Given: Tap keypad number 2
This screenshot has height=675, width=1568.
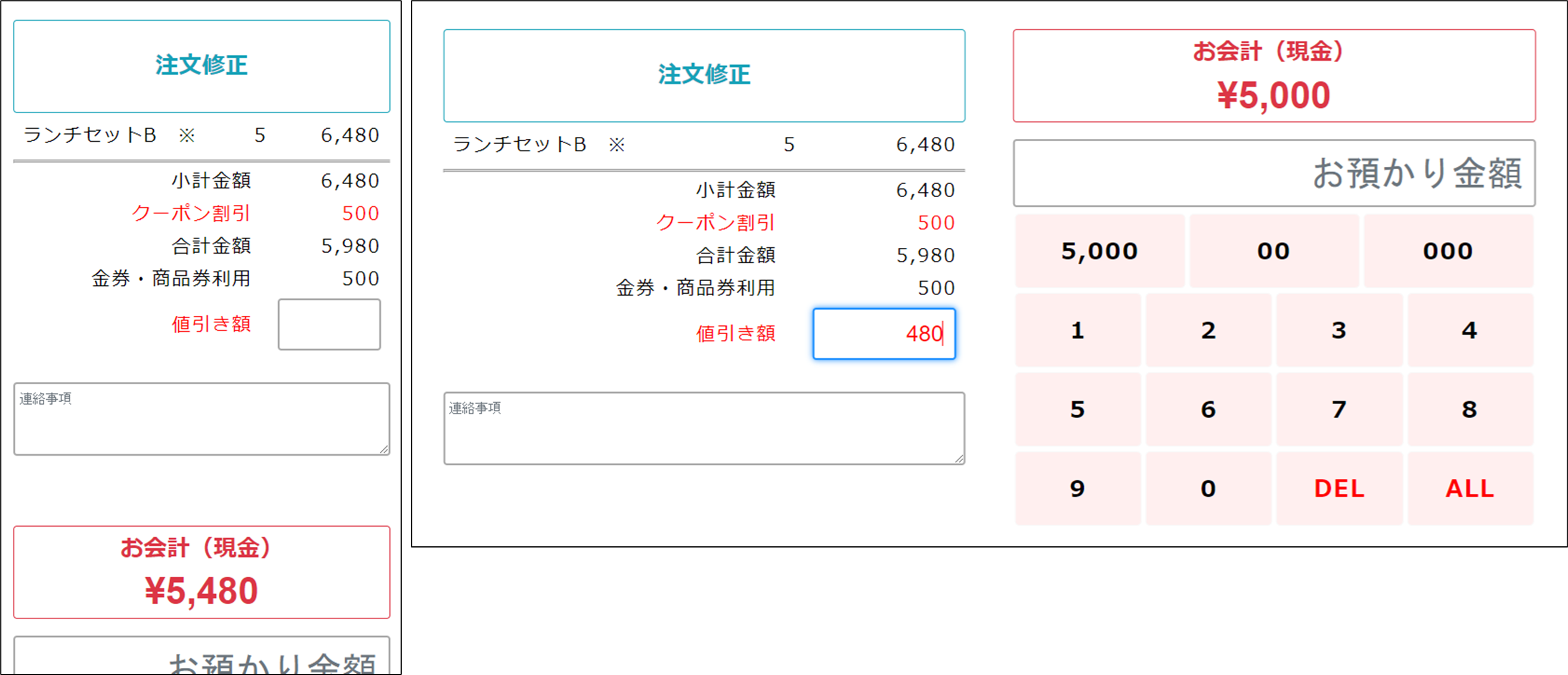Looking at the screenshot, I should coord(1208,330).
